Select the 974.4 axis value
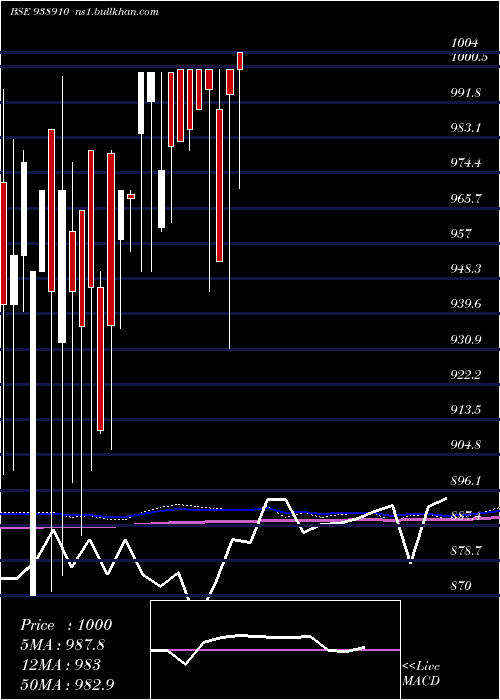Image resolution: width=500 pixels, height=700 pixels. click(x=466, y=163)
